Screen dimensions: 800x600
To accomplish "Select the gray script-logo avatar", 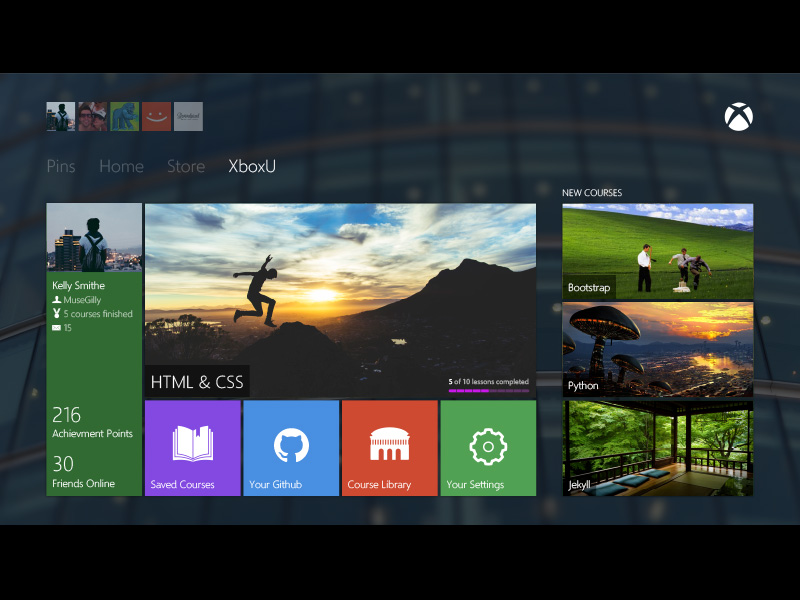I will 188,116.
